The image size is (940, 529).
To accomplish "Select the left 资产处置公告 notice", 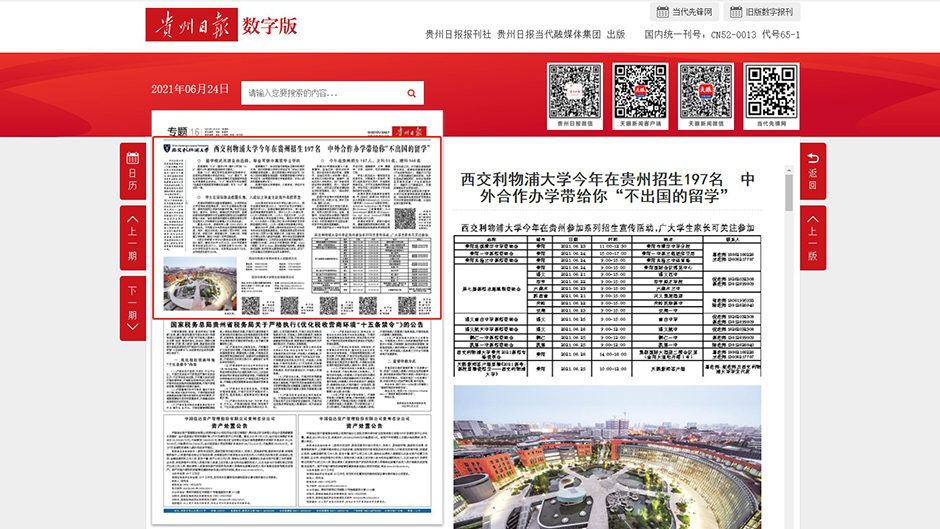I will [230, 461].
